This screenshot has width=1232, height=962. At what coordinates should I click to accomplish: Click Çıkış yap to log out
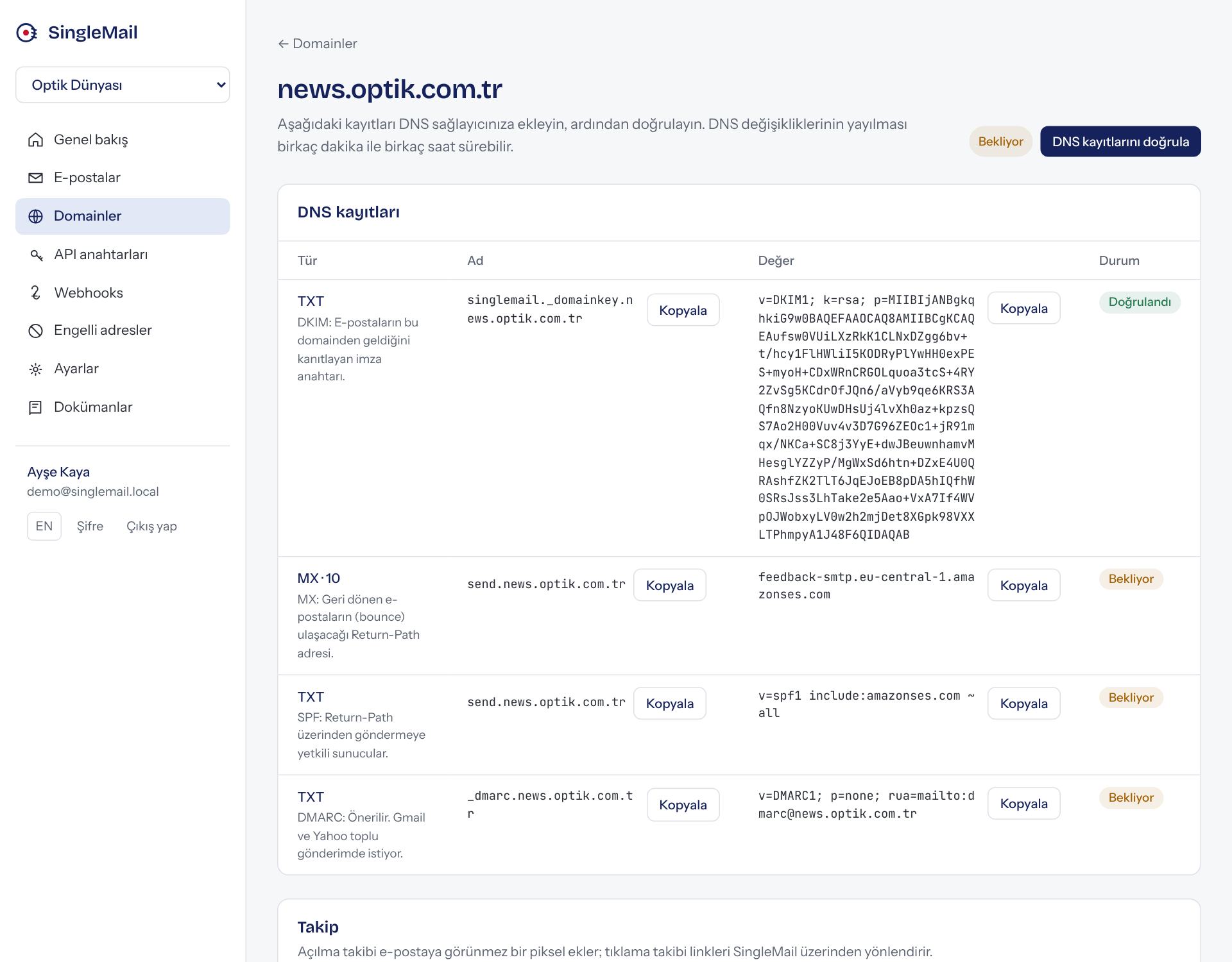coord(151,526)
